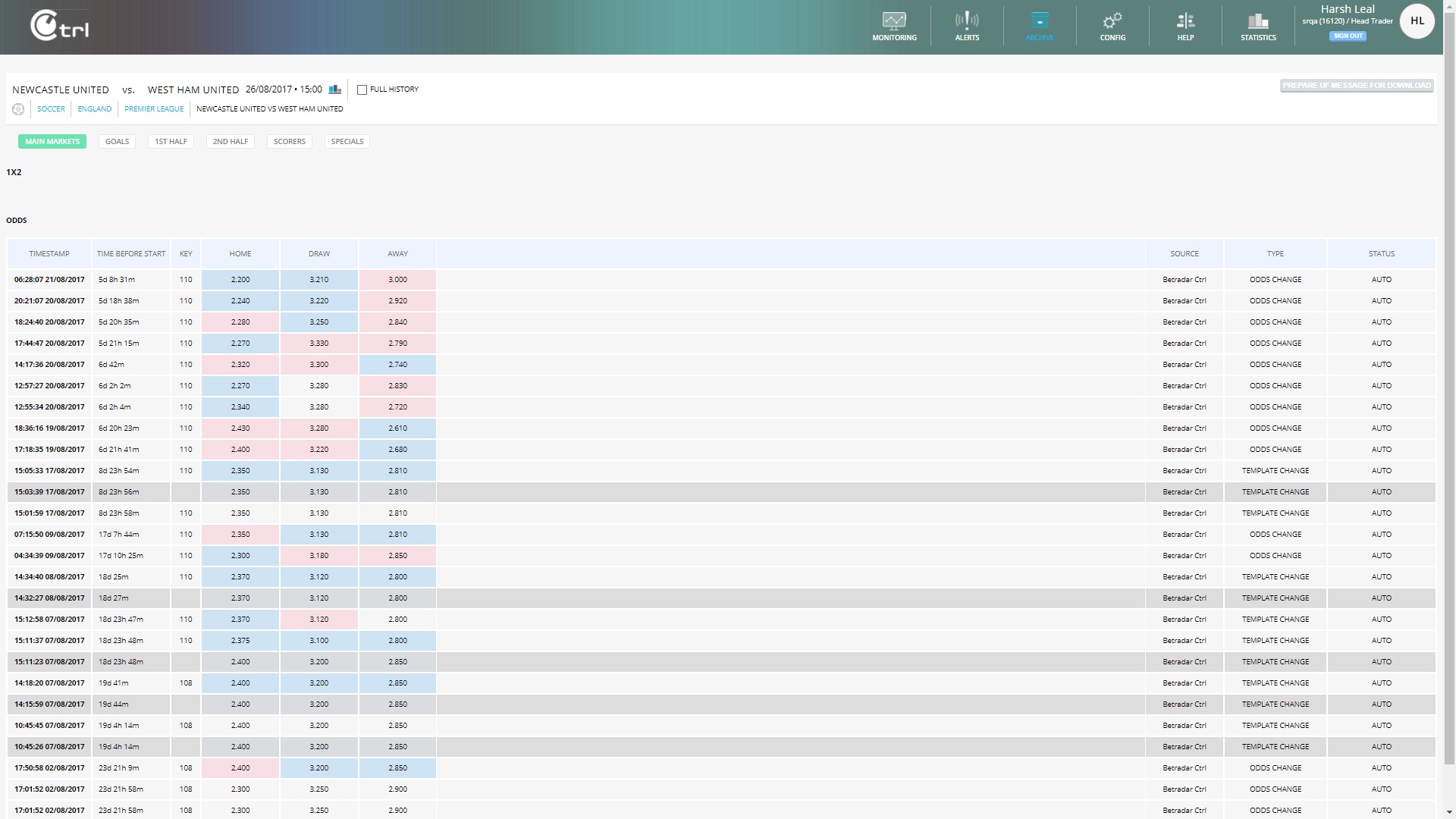
Task: Click the Ctrl logo in header
Action: [x=60, y=27]
